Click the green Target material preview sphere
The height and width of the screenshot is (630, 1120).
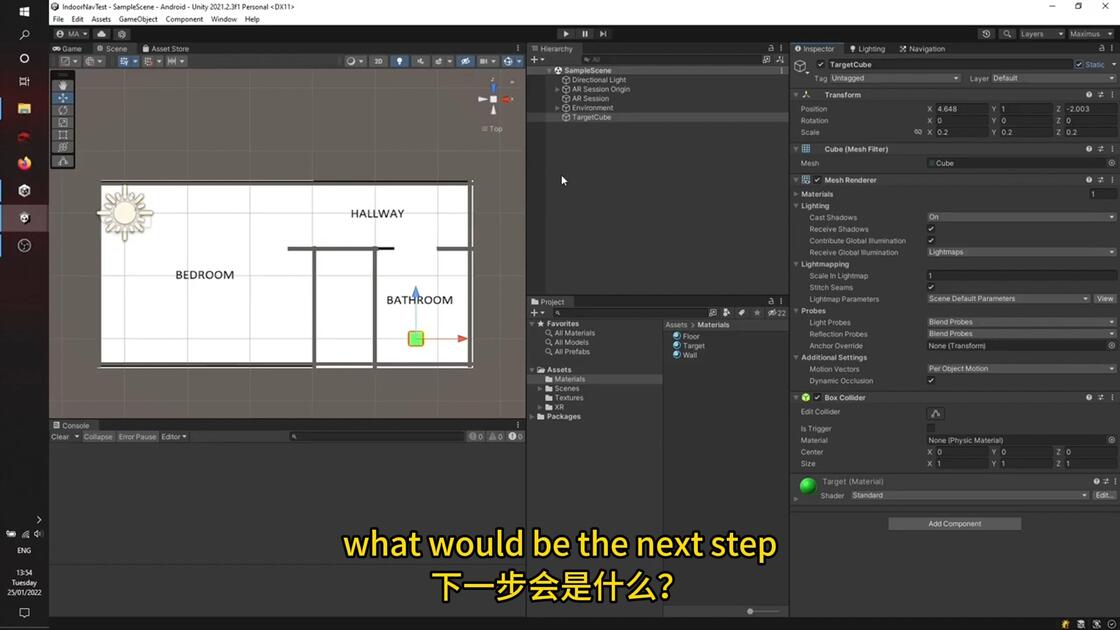pos(808,486)
